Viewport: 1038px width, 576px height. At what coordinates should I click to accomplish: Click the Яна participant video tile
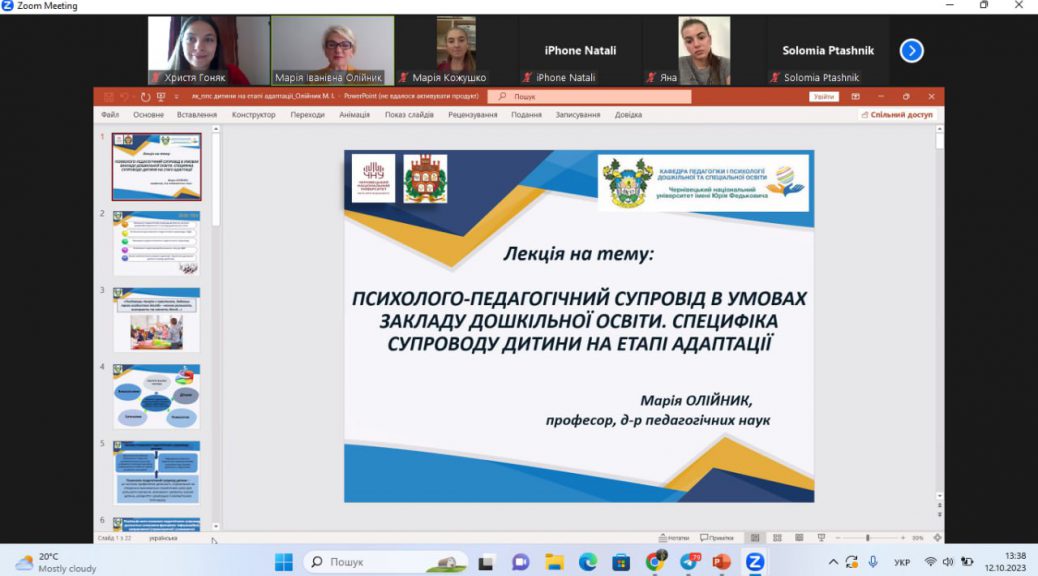pyautogui.click(x=704, y=50)
